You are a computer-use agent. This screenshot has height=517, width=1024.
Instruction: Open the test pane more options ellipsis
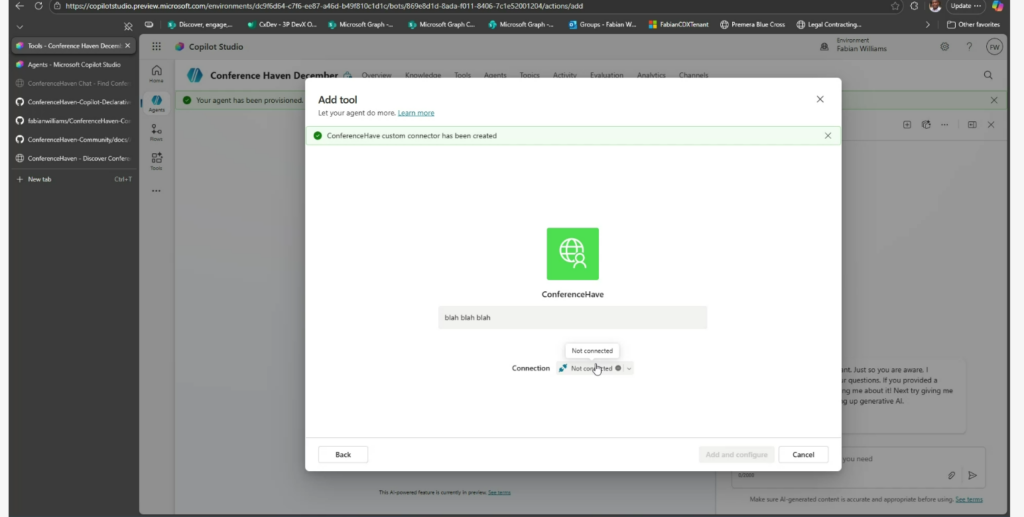(944, 125)
